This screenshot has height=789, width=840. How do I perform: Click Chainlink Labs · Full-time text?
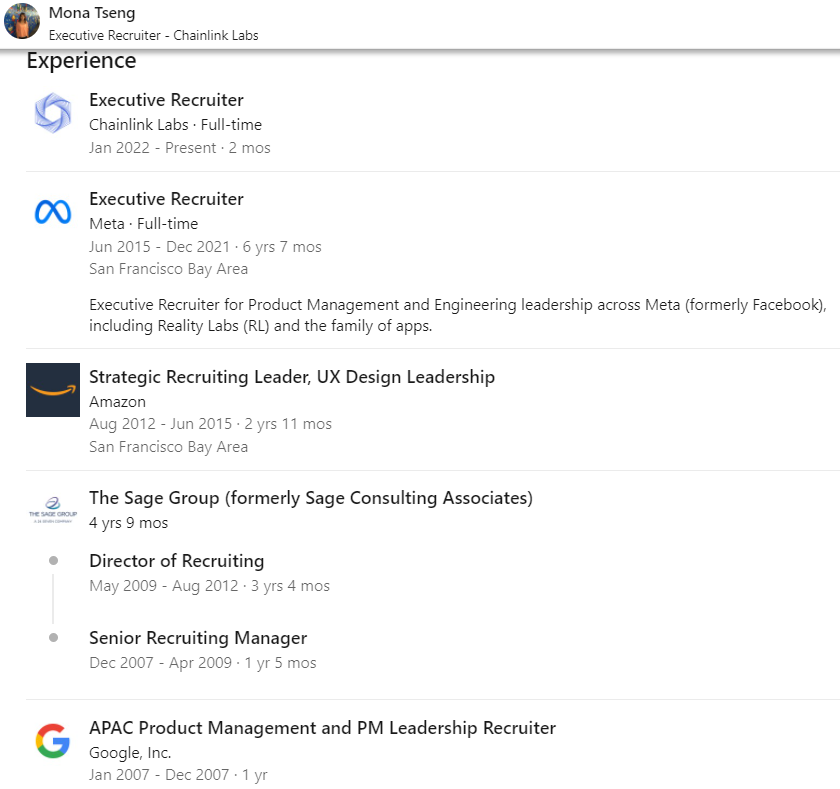point(175,124)
